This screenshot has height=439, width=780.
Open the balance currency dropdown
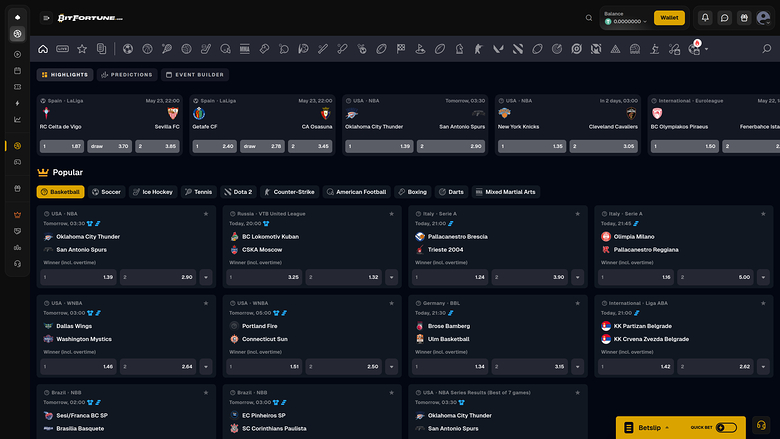(626, 21)
